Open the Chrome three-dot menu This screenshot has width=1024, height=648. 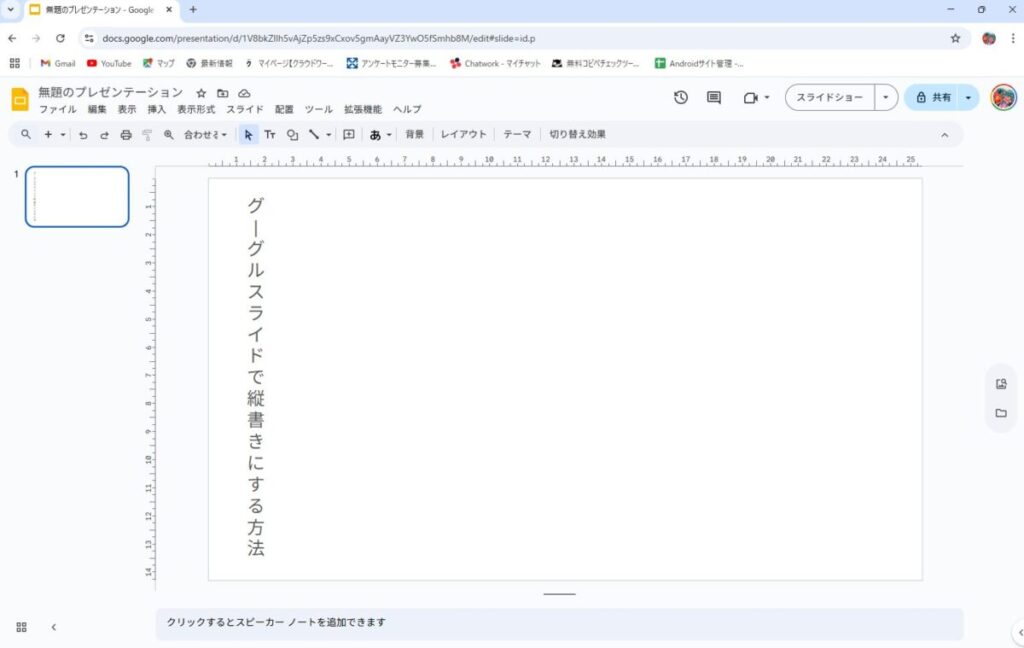point(1013,39)
